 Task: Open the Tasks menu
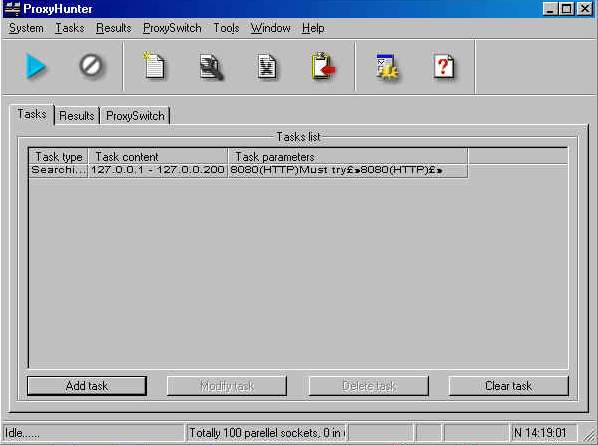point(70,28)
